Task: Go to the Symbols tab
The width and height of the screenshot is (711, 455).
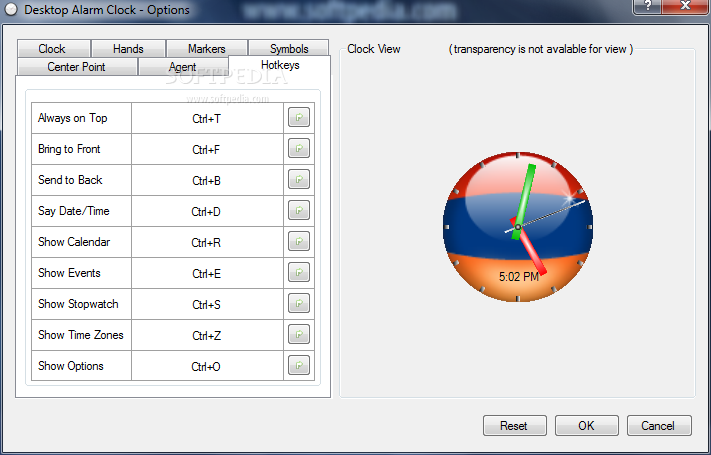Action: click(x=289, y=49)
